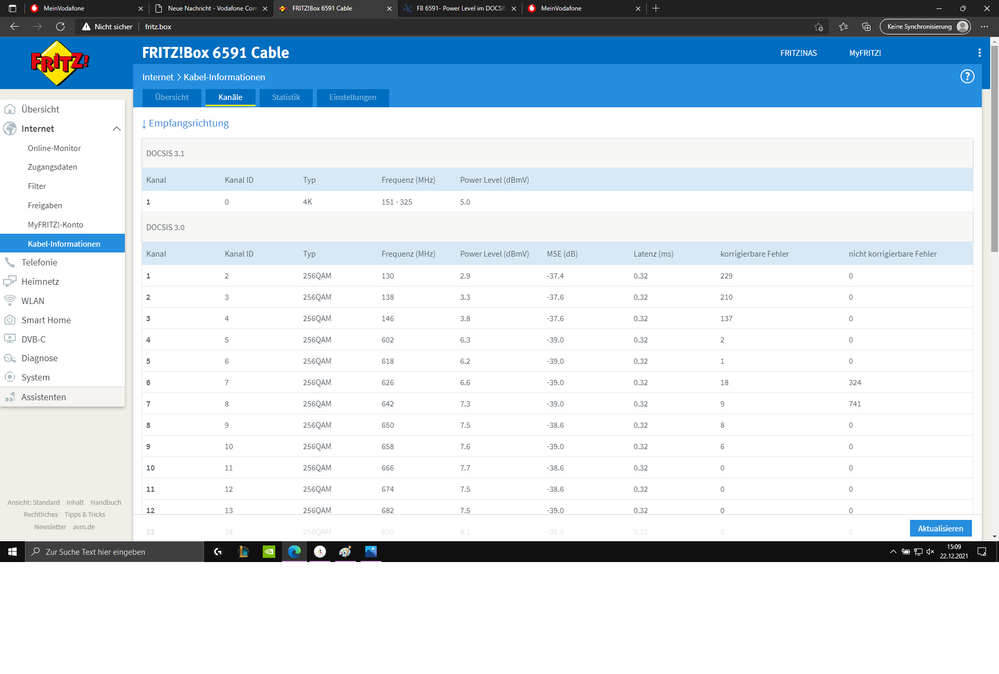Select Kabel-Informationen in sidebar

point(62,243)
